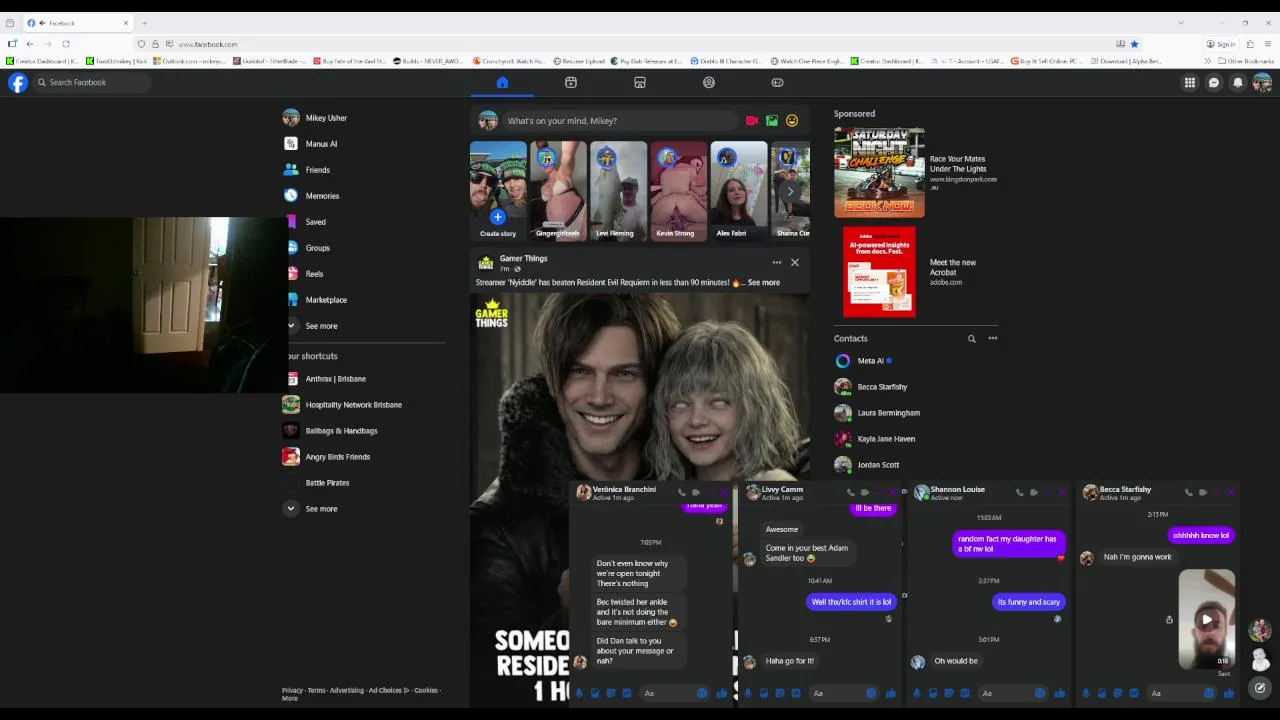1280x720 pixels.
Task: Close Verônica Branchini chat window
Action: [x=725, y=492]
